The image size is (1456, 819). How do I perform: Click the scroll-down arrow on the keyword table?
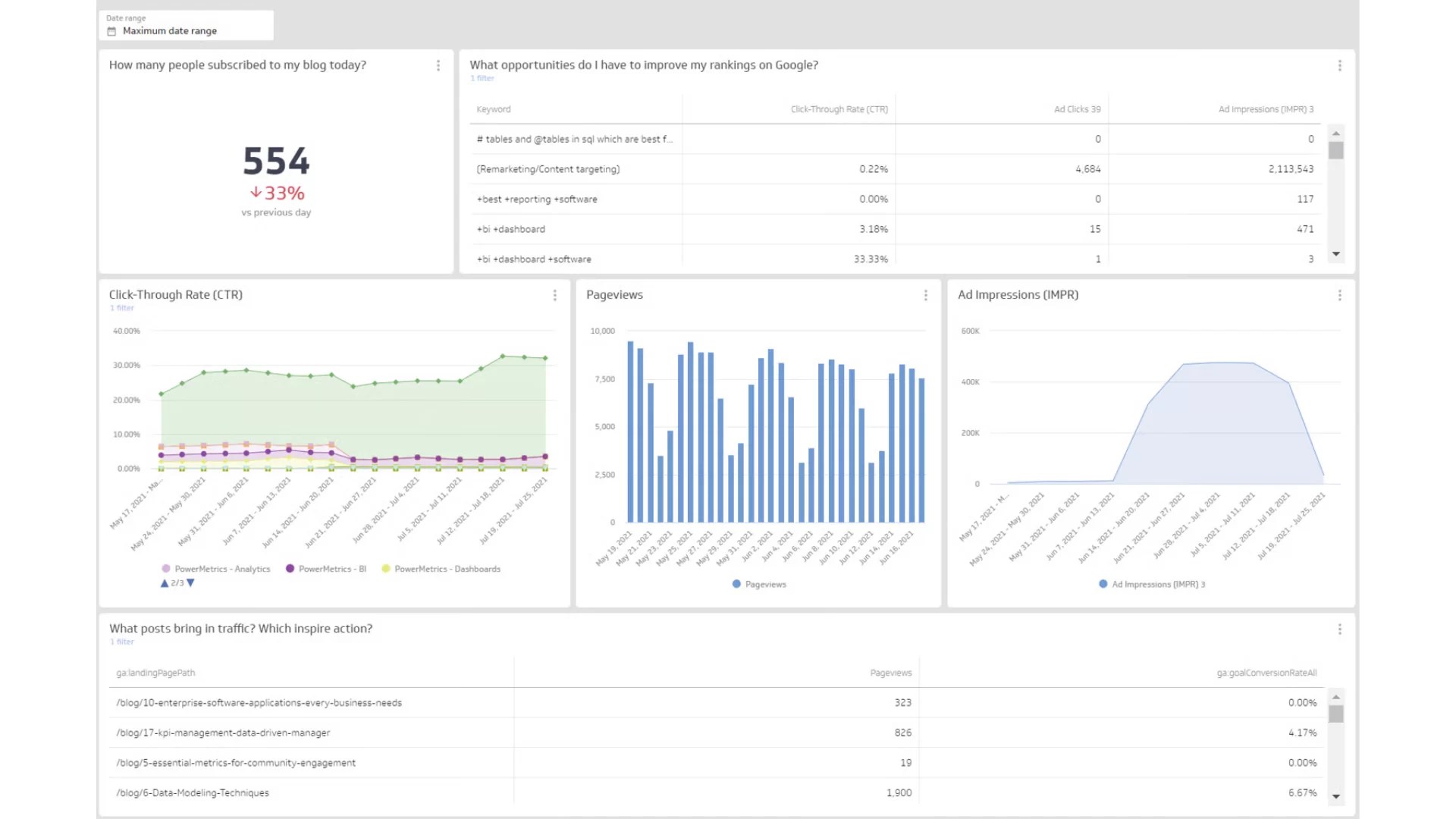click(x=1336, y=255)
